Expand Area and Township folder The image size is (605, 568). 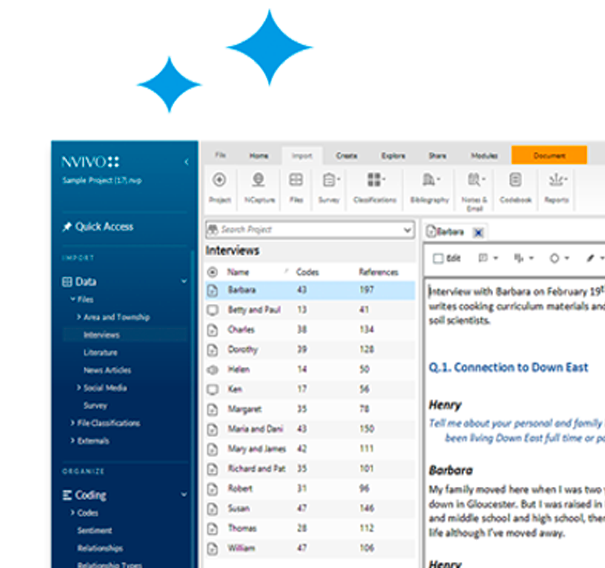pyautogui.click(x=79, y=317)
